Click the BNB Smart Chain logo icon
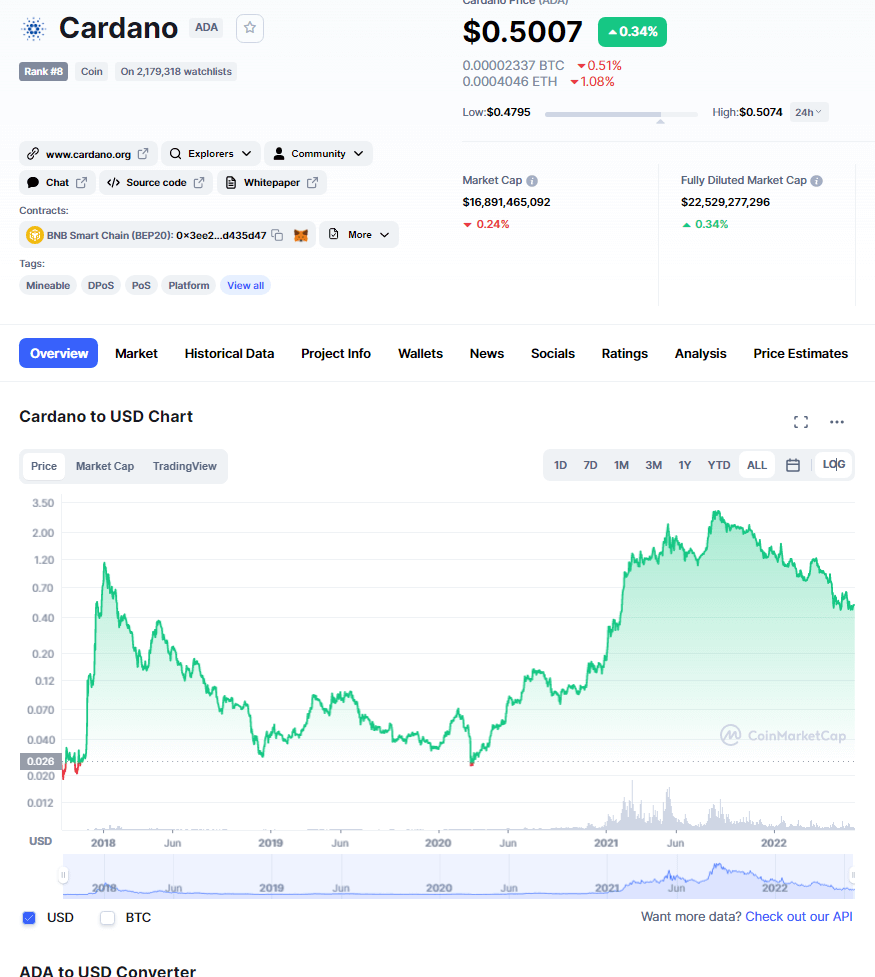875x977 pixels. coord(34,235)
